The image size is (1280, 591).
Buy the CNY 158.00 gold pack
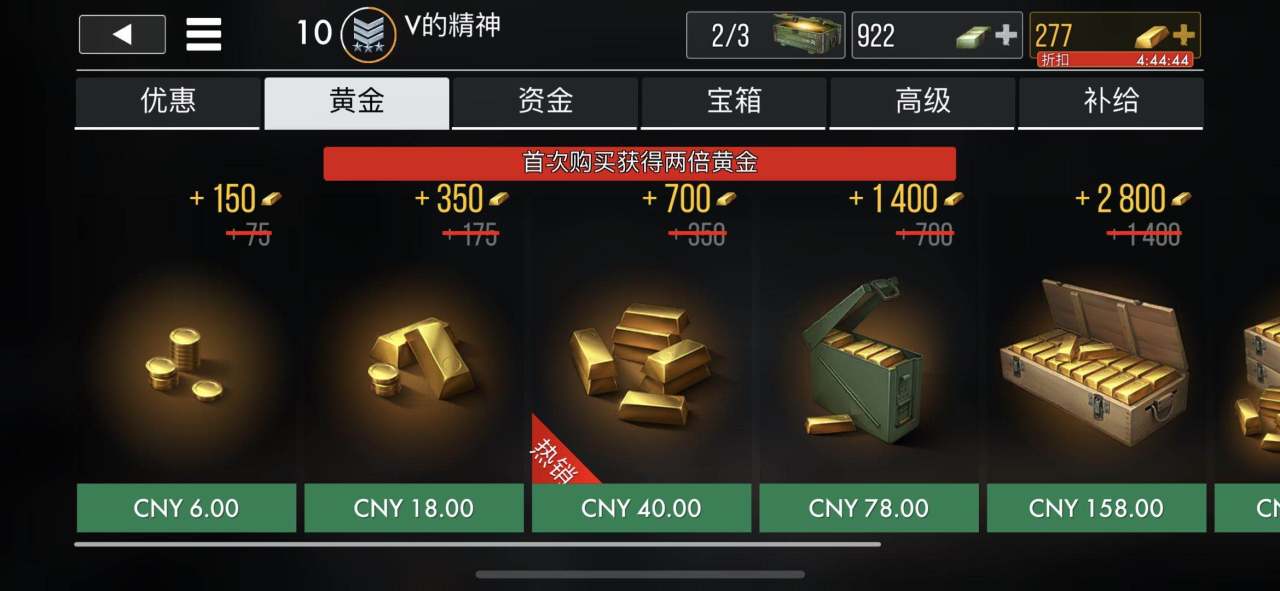[1096, 508]
